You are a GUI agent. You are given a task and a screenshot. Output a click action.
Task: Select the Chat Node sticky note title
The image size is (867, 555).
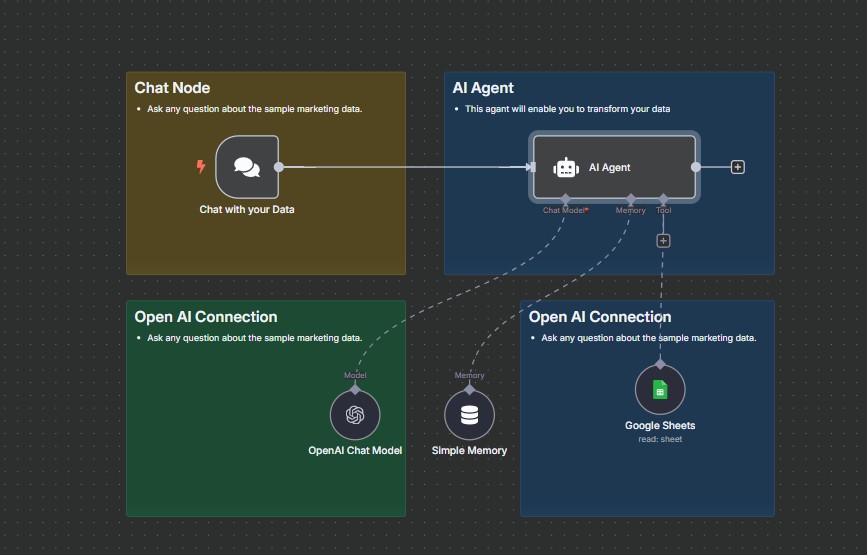click(x=172, y=88)
